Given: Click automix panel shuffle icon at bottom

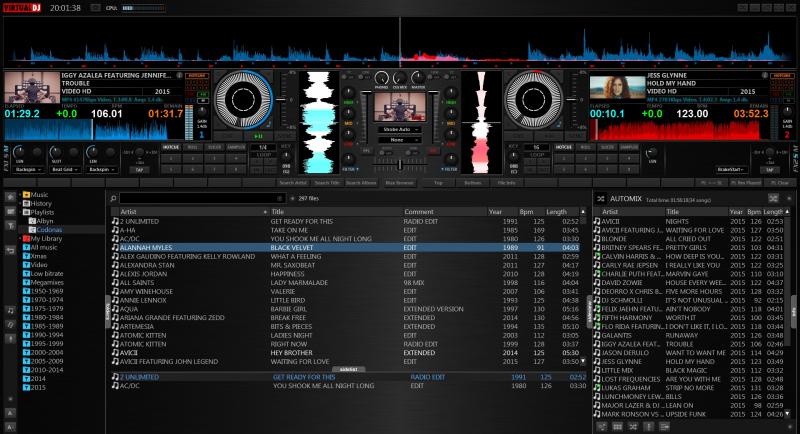Looking at the screenshot, I should pos(633,426).
